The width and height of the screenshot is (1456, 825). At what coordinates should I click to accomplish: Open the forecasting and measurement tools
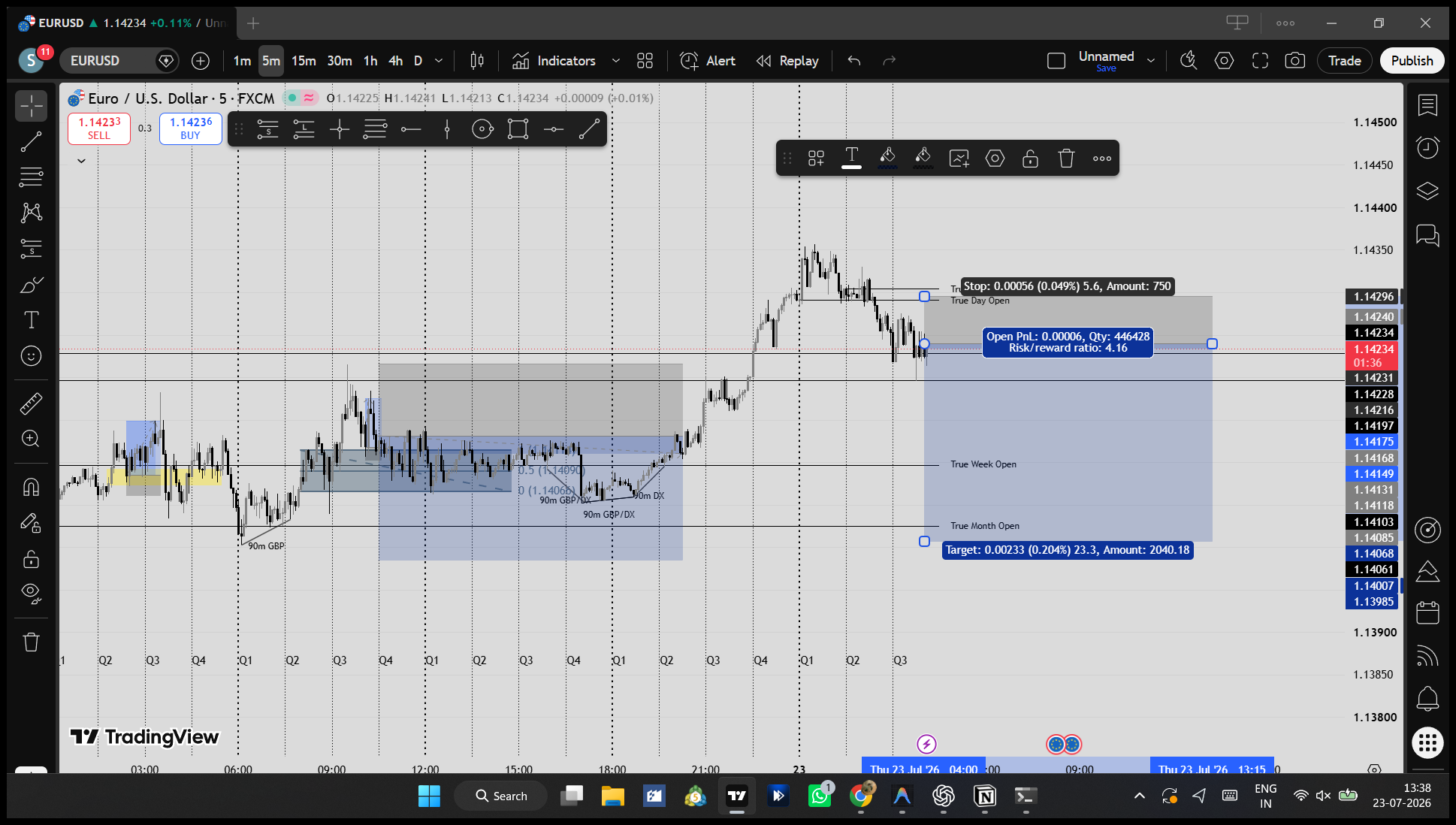pyautogui.click(x=32, y=249)
